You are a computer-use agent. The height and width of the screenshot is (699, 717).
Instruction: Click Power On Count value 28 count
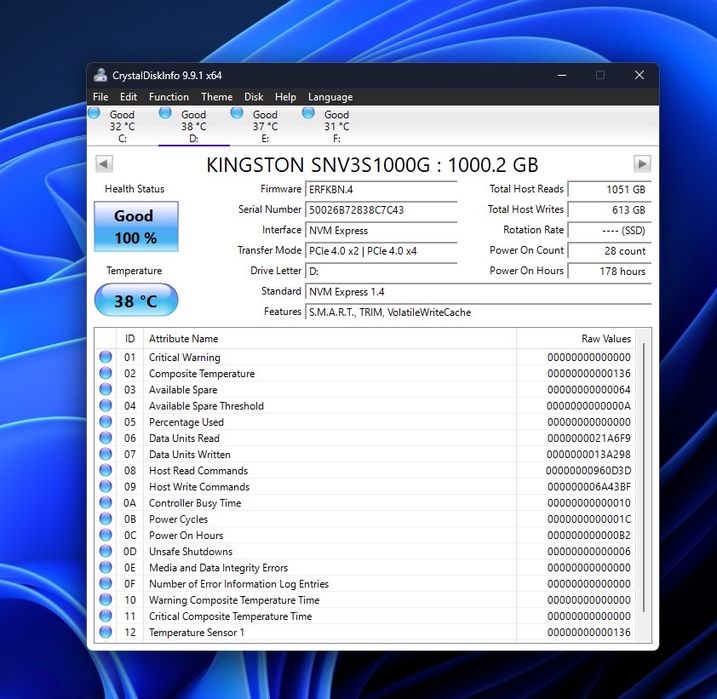click(609, 251)
